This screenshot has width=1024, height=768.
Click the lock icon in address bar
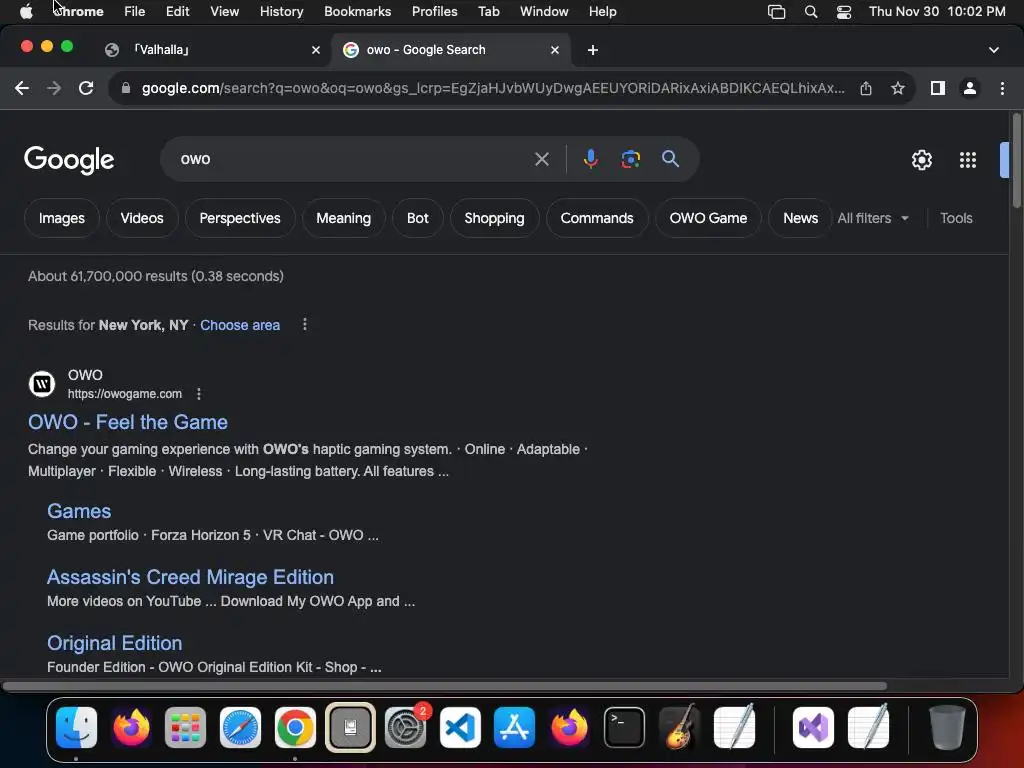[x=126, y=88]
